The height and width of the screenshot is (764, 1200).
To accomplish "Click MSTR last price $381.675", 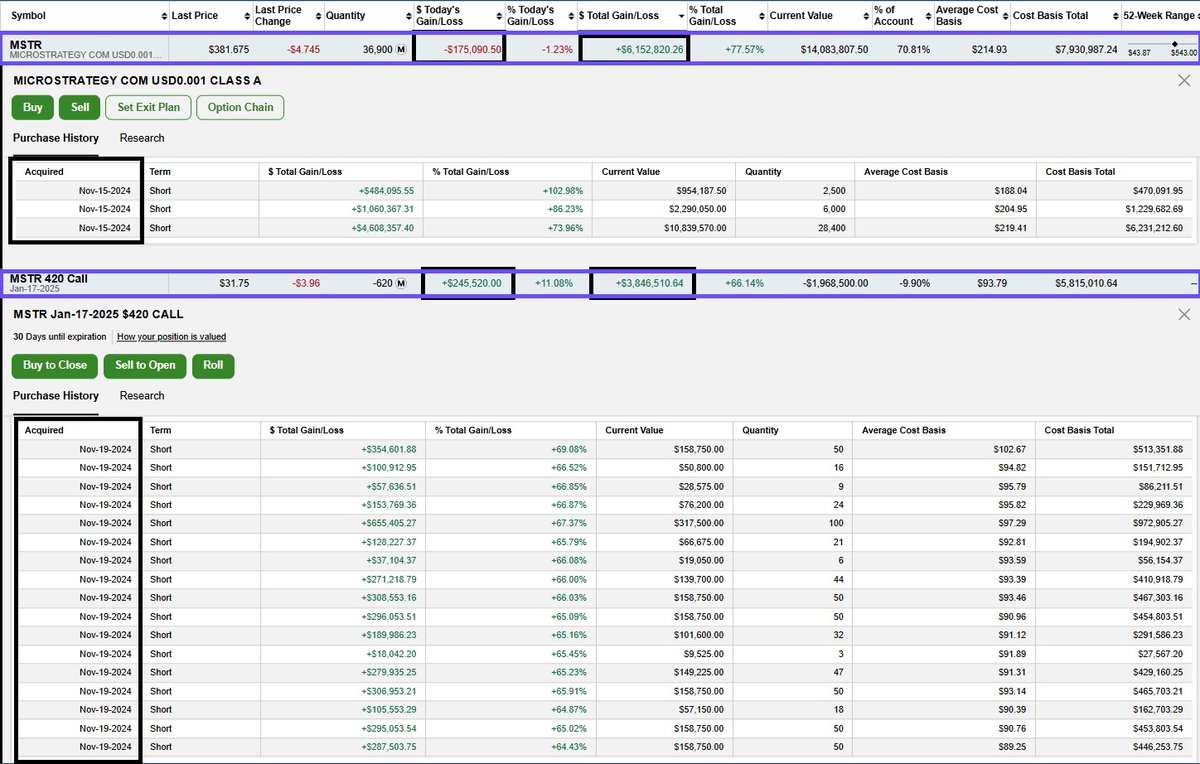I will click(x=229, y=49).
